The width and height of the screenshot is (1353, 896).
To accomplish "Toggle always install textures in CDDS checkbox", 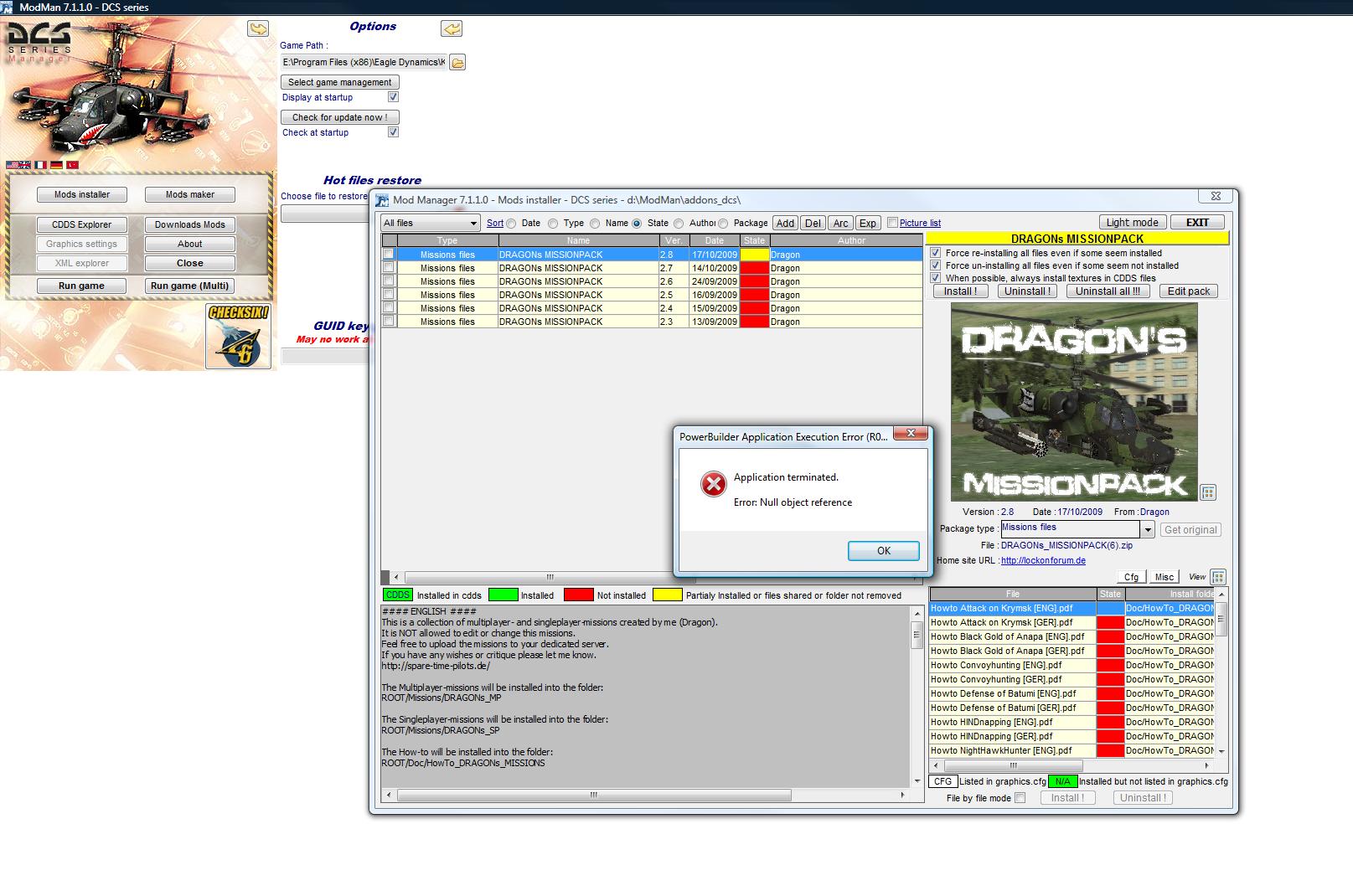I will [936, 278].
